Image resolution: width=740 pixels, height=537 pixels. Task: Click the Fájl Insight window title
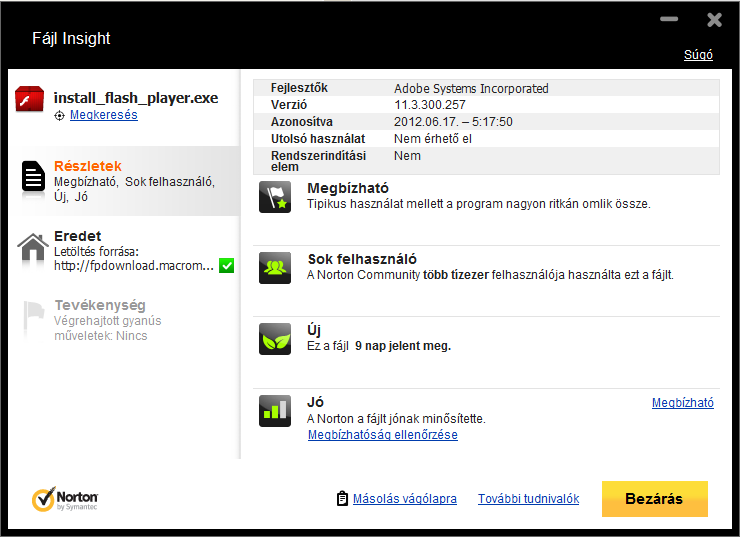(x=71, y=38)
